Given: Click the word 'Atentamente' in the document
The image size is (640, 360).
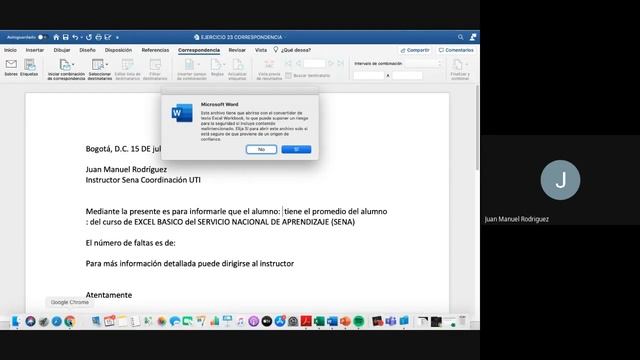Looking at the screenshot, I should click(109, 295).
